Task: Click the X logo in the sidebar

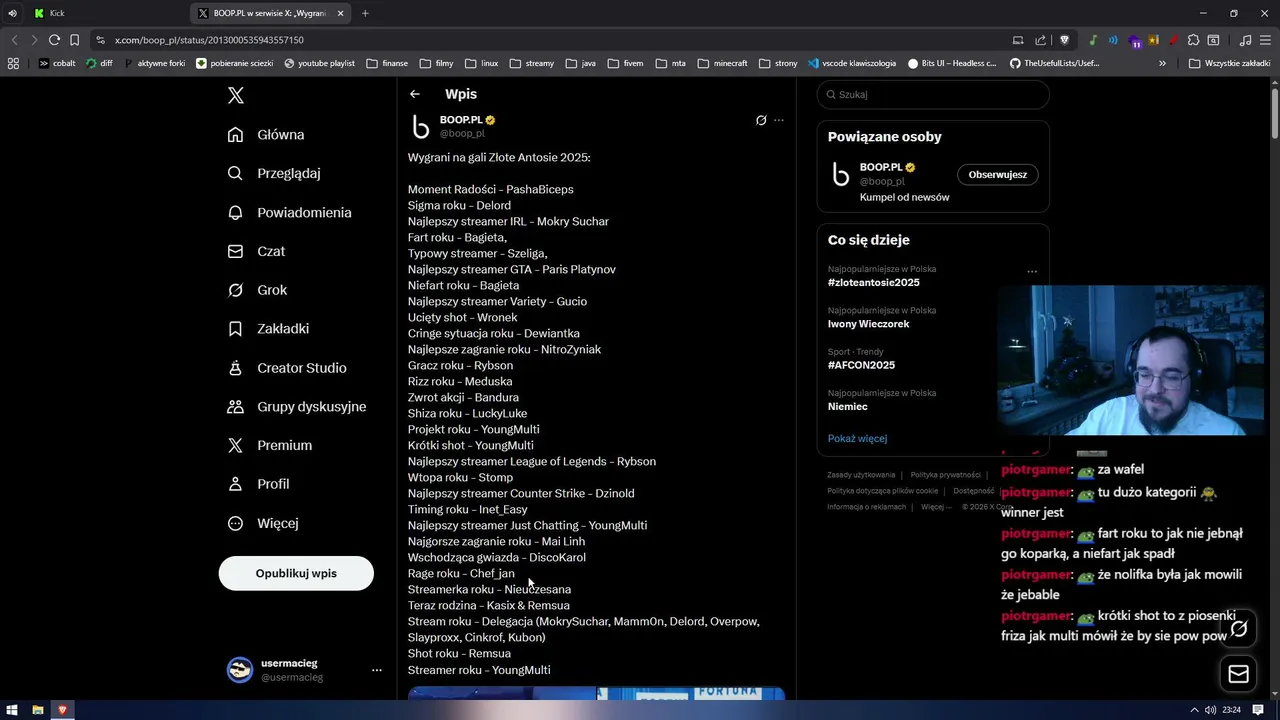Action: (x=236, y=95)
